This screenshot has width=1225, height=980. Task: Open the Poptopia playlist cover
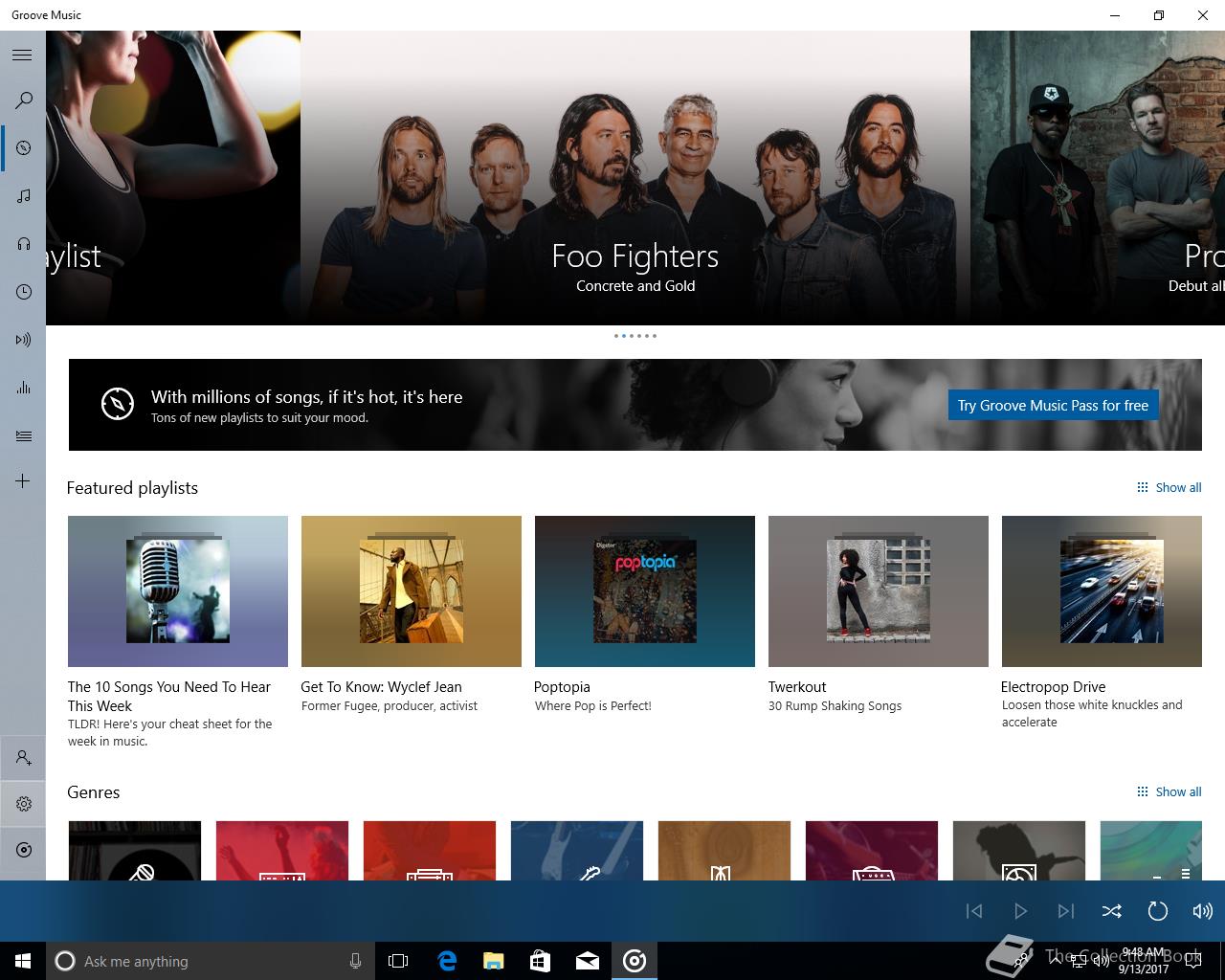pos(645,591)
